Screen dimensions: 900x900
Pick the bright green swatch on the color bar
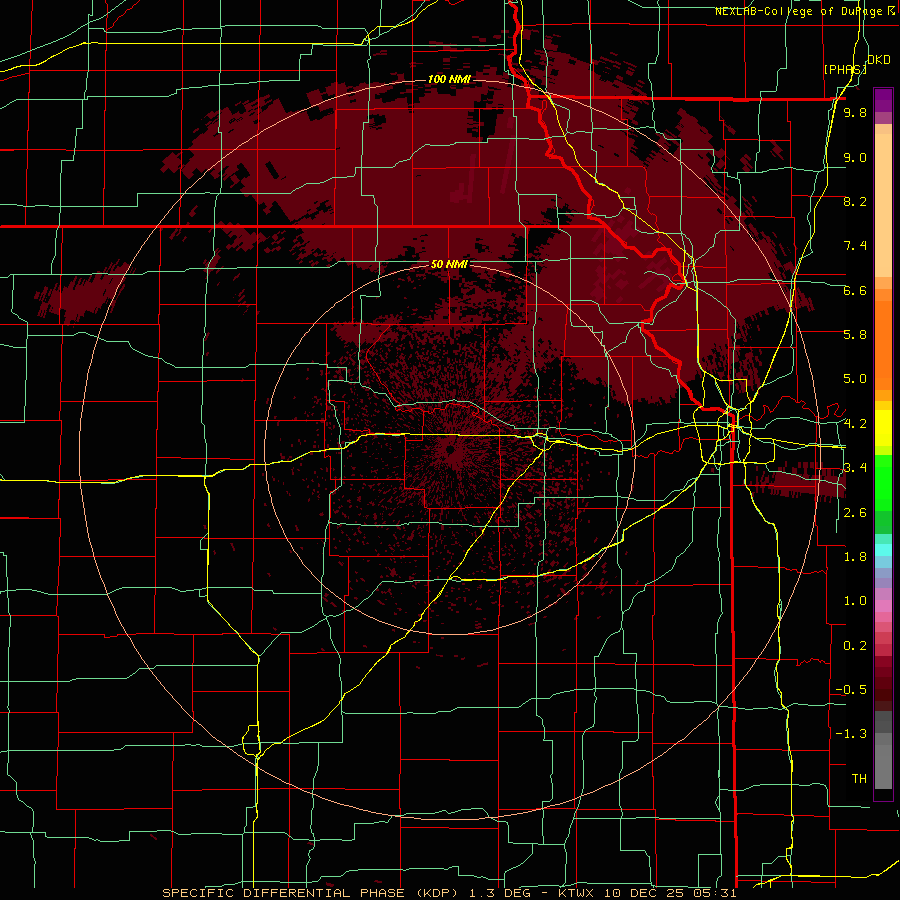click(883, 483)
